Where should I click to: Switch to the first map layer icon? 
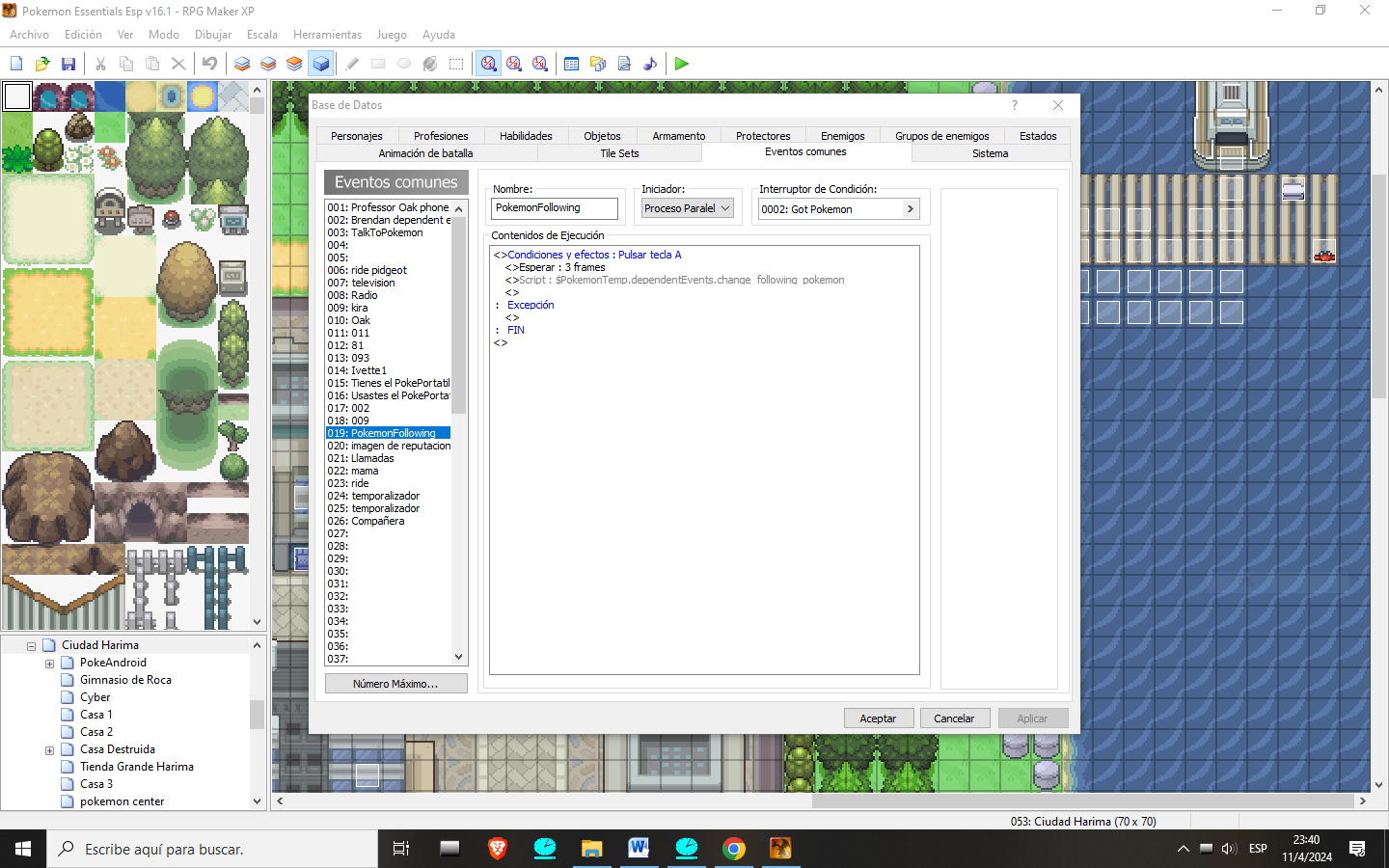tap(242, 64)
